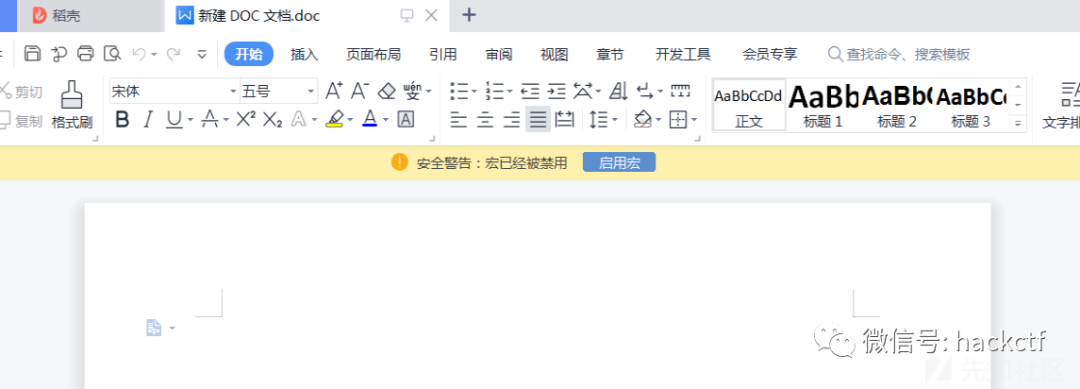The width and height of the screenshot is (1080, 389).
Task: Align text right
Action: (x=512, y=120)
